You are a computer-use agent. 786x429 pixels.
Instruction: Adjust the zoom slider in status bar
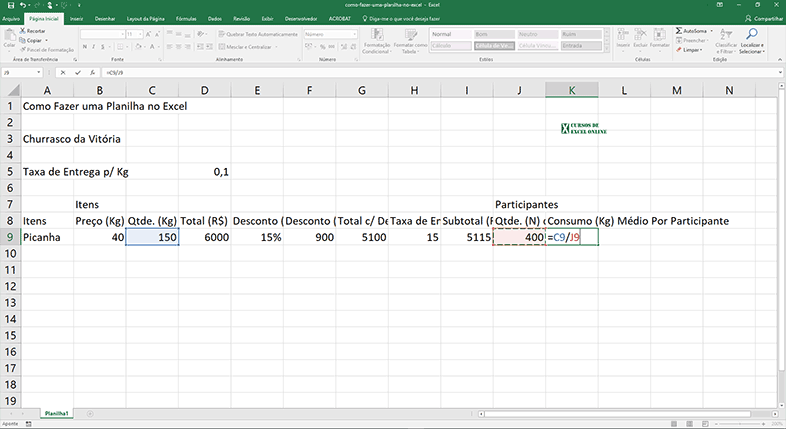[x=739, y=424]
